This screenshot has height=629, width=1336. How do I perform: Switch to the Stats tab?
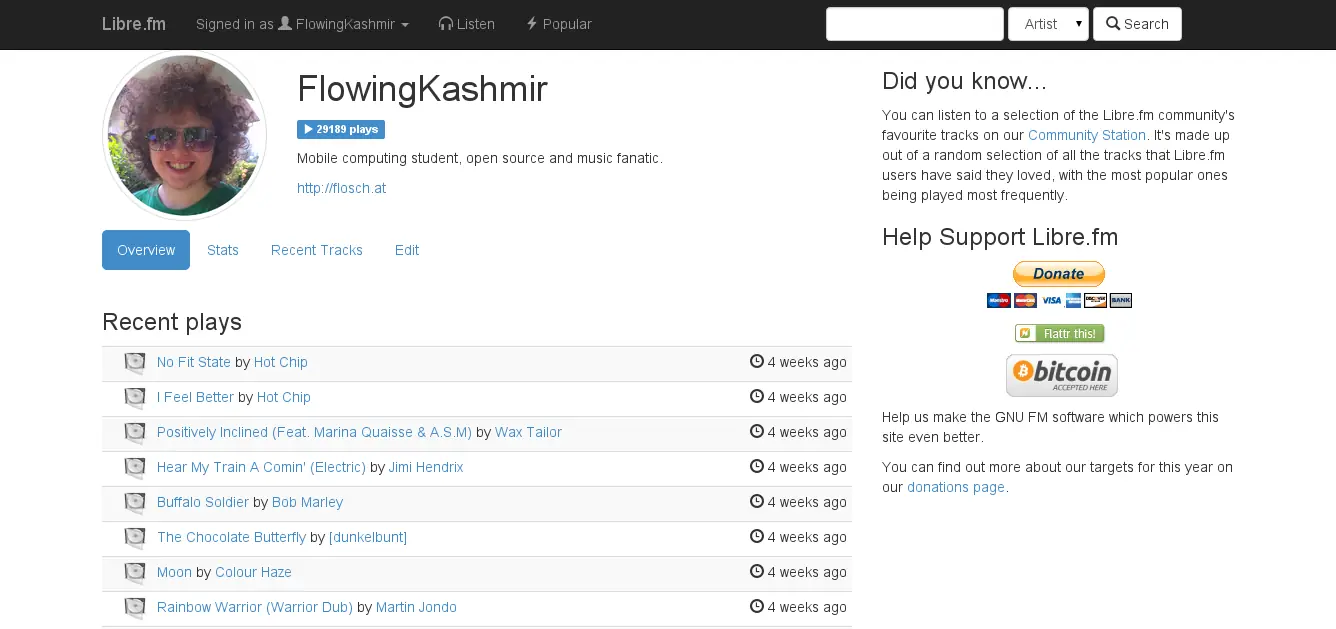tap(223, 250)
